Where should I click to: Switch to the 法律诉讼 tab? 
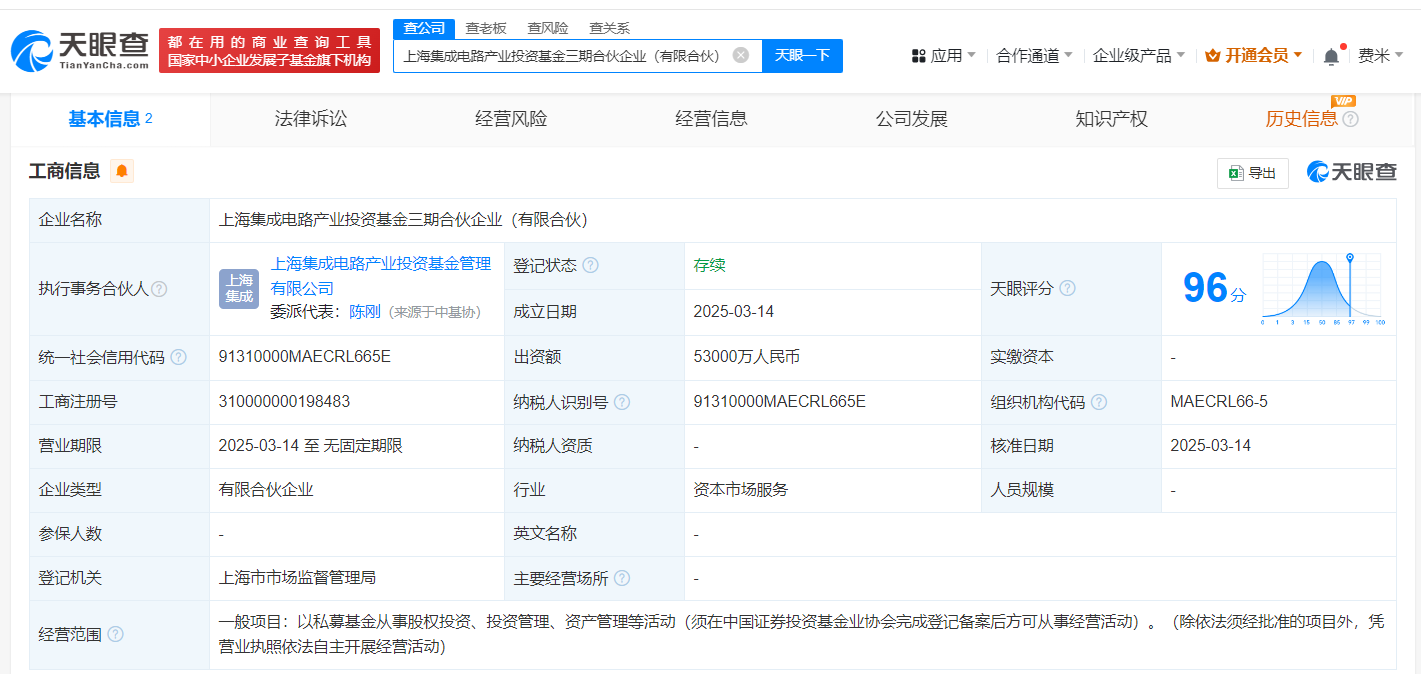[x=311, y=119]
